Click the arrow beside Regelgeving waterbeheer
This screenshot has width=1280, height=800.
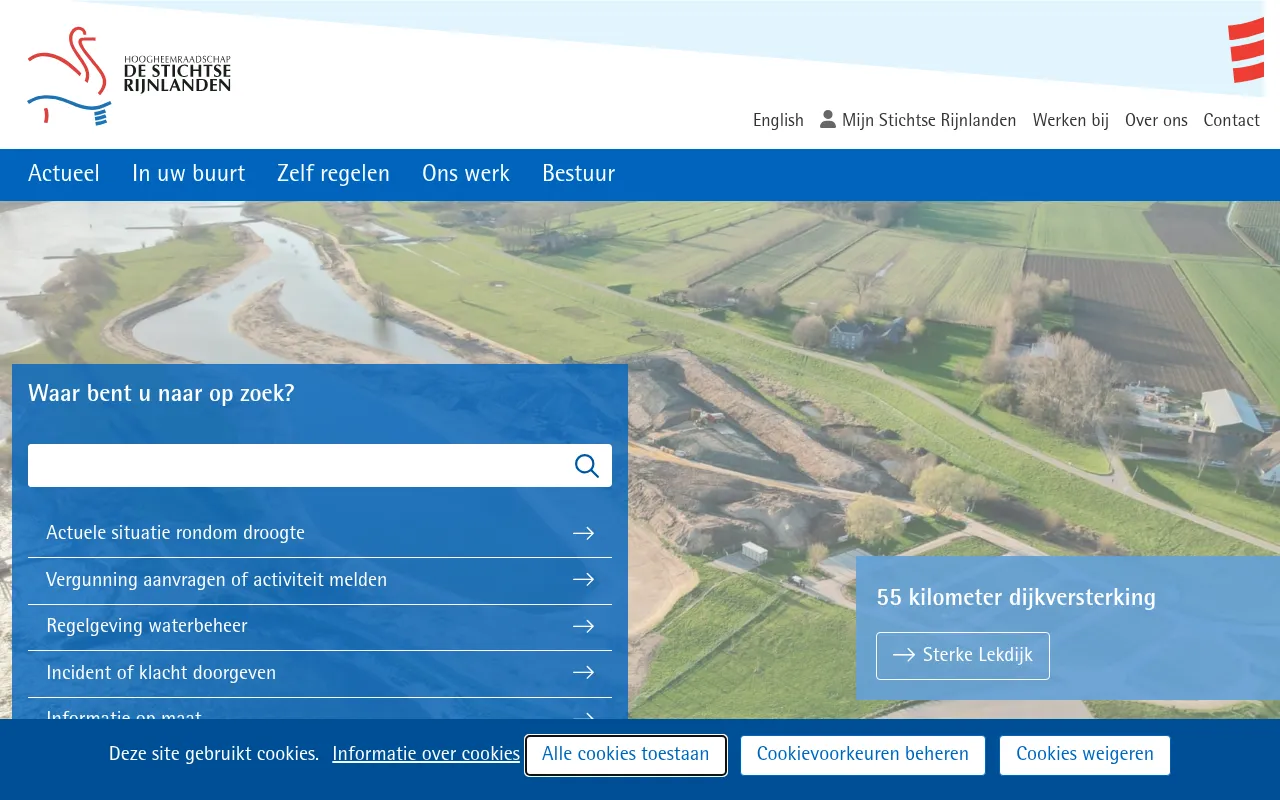pyautogui.click(x=584, y=626)
